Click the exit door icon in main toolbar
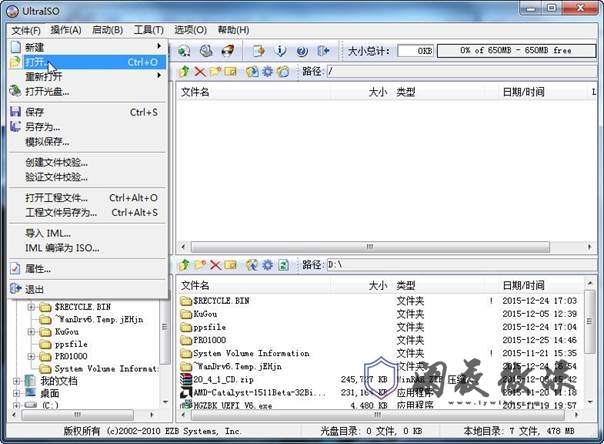604x444 pixels. pos(324,50)
